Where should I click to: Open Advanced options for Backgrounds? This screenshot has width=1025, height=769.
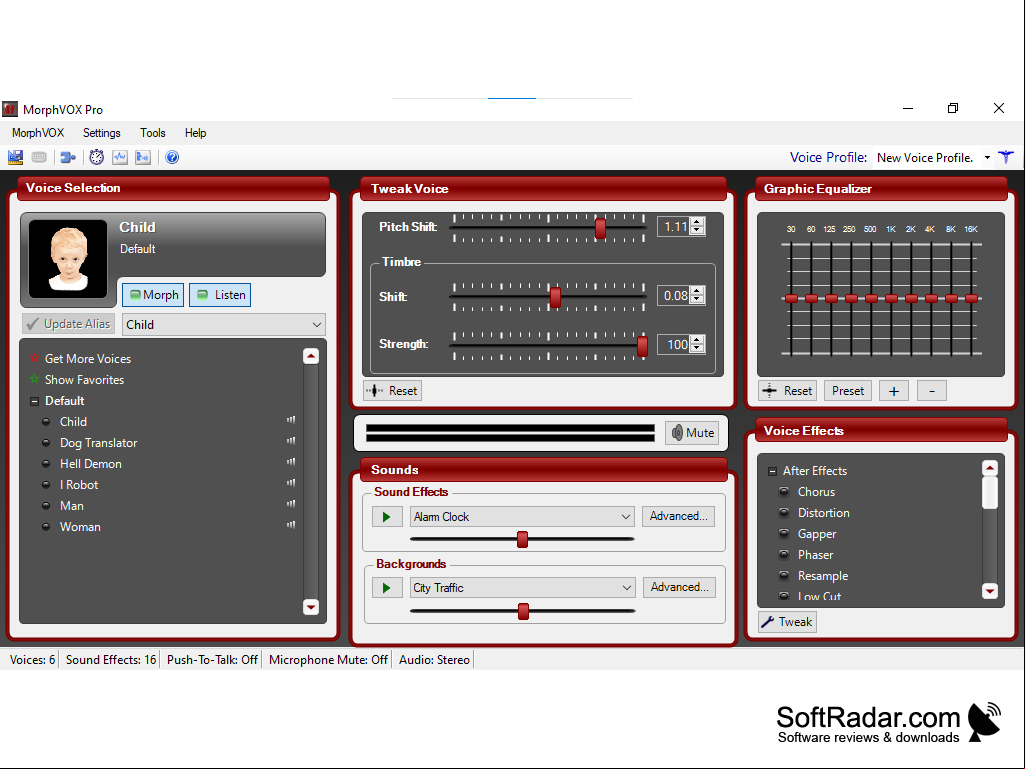coord(679,587)
